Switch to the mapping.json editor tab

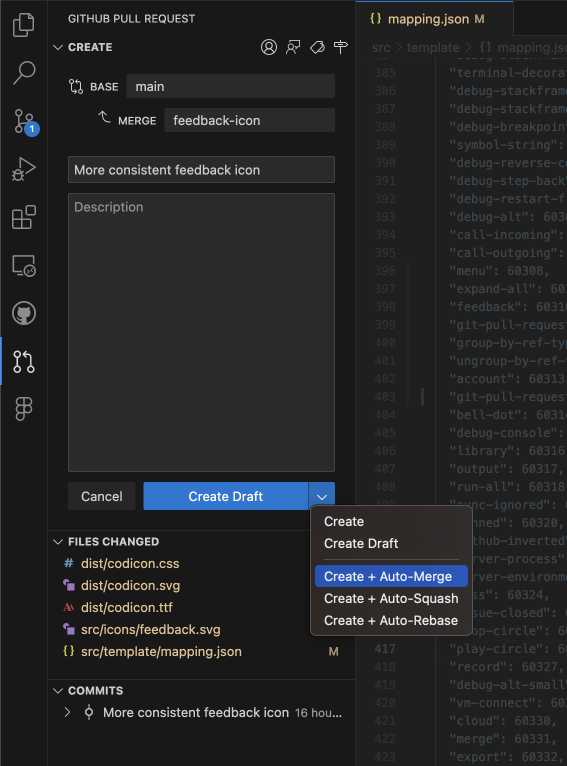point(434,19)
